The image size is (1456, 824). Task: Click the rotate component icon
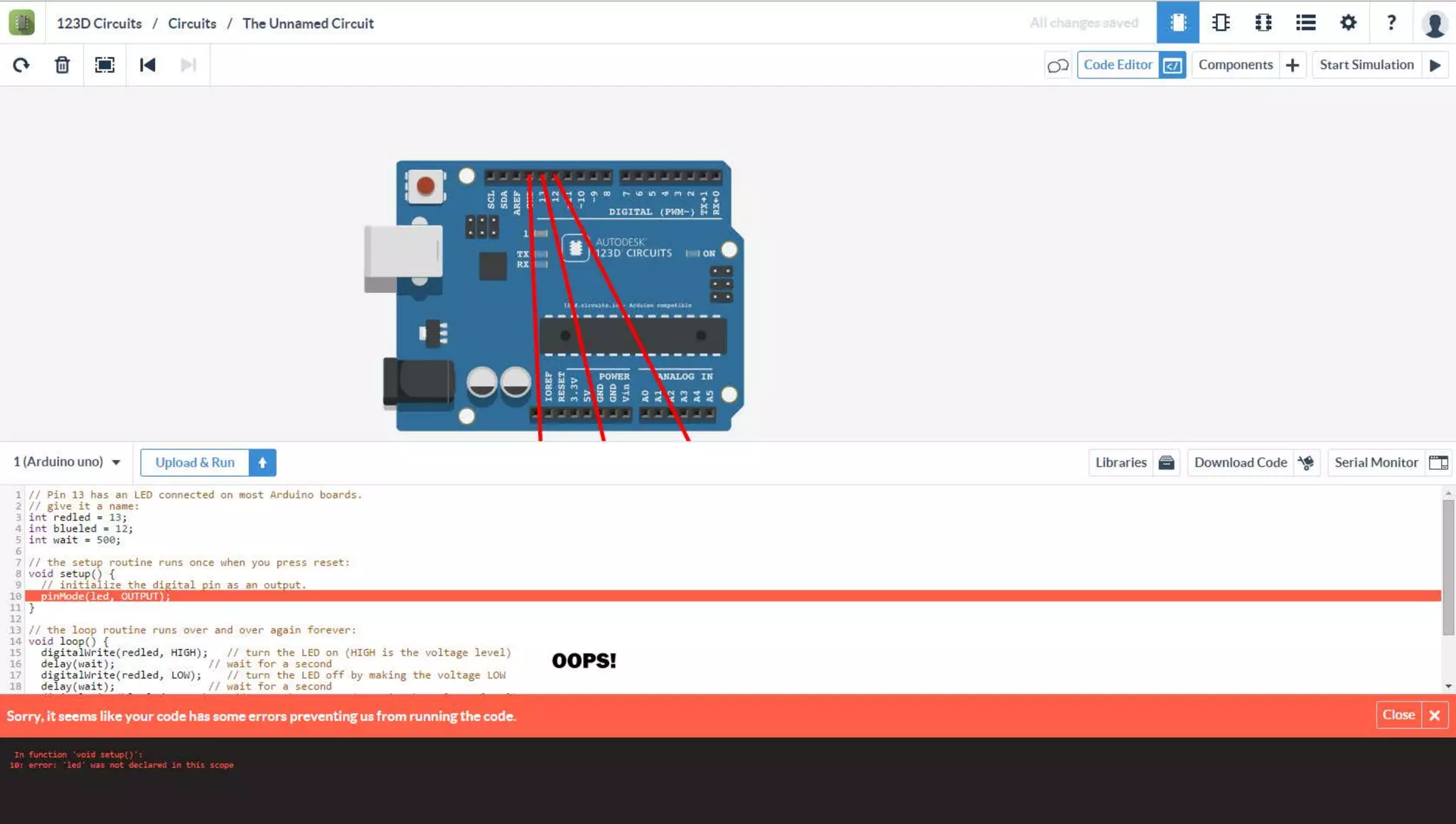point(21,65)
